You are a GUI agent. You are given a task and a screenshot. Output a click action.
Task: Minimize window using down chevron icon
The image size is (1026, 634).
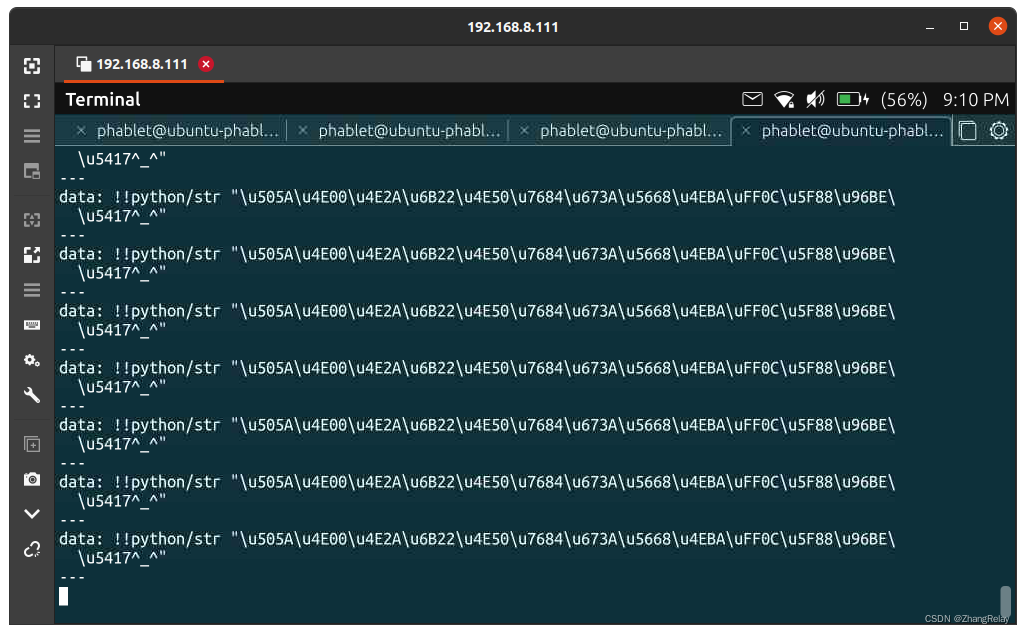[32, 514]
